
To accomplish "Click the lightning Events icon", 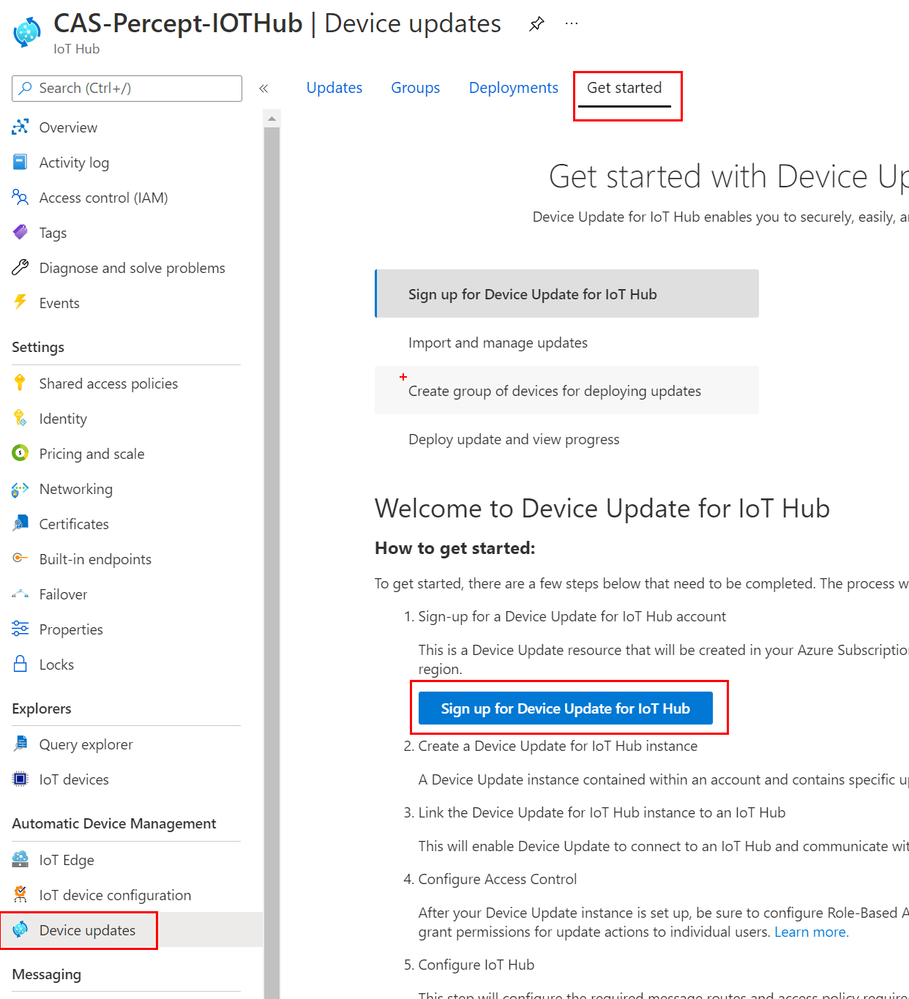I will (x=20, y=302).
